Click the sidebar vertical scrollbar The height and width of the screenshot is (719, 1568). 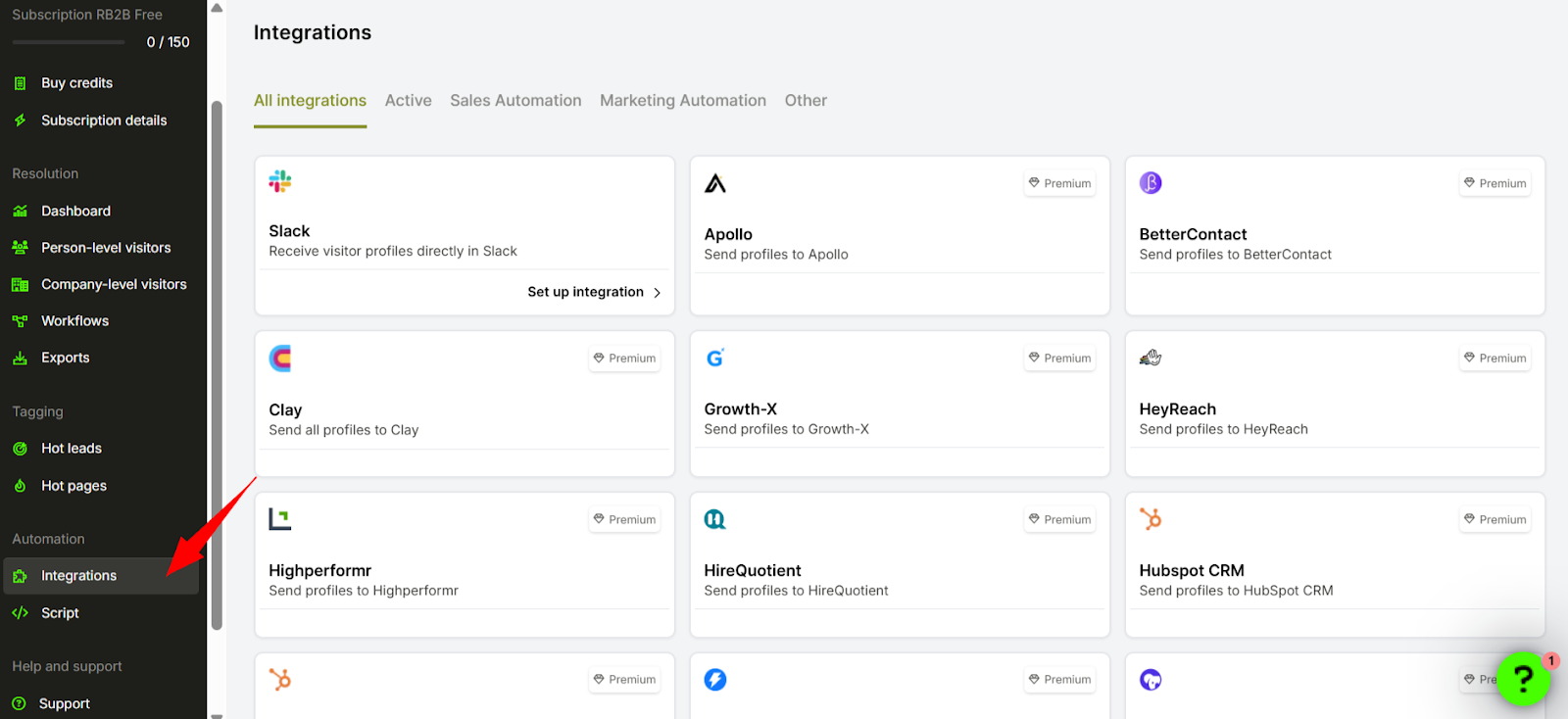click(217, 365)
